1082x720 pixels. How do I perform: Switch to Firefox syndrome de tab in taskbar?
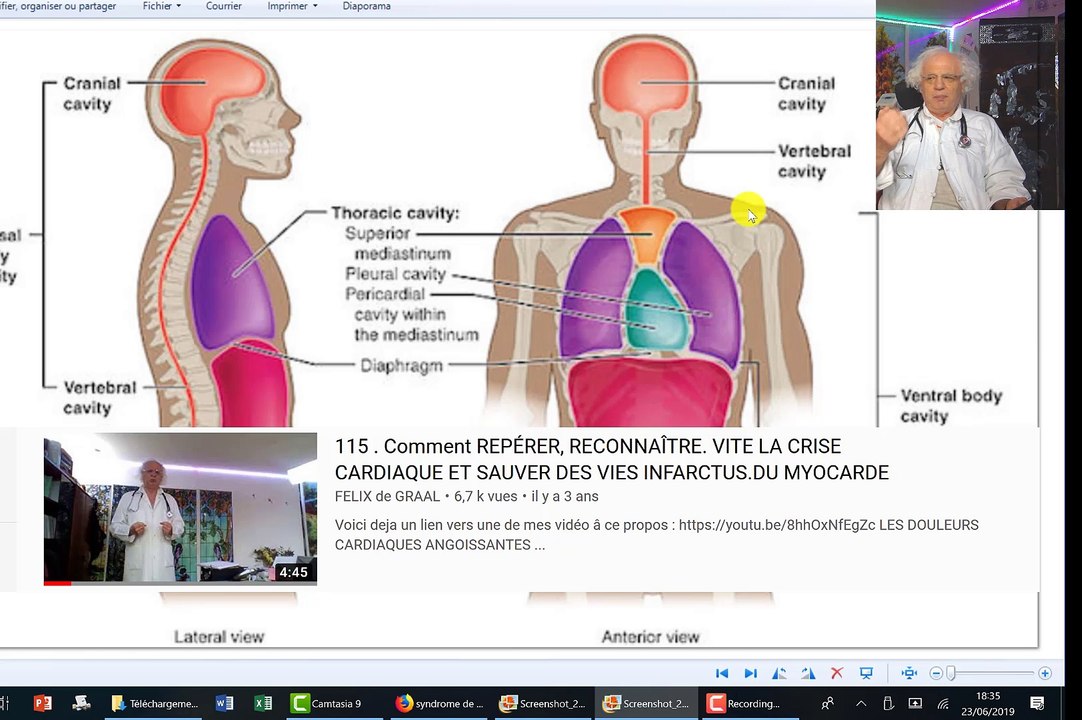click(x=440, y=703)
